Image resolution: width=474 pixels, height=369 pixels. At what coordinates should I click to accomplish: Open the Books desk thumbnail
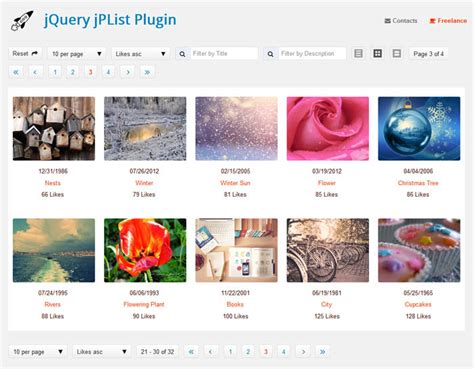tap(237, 250)
